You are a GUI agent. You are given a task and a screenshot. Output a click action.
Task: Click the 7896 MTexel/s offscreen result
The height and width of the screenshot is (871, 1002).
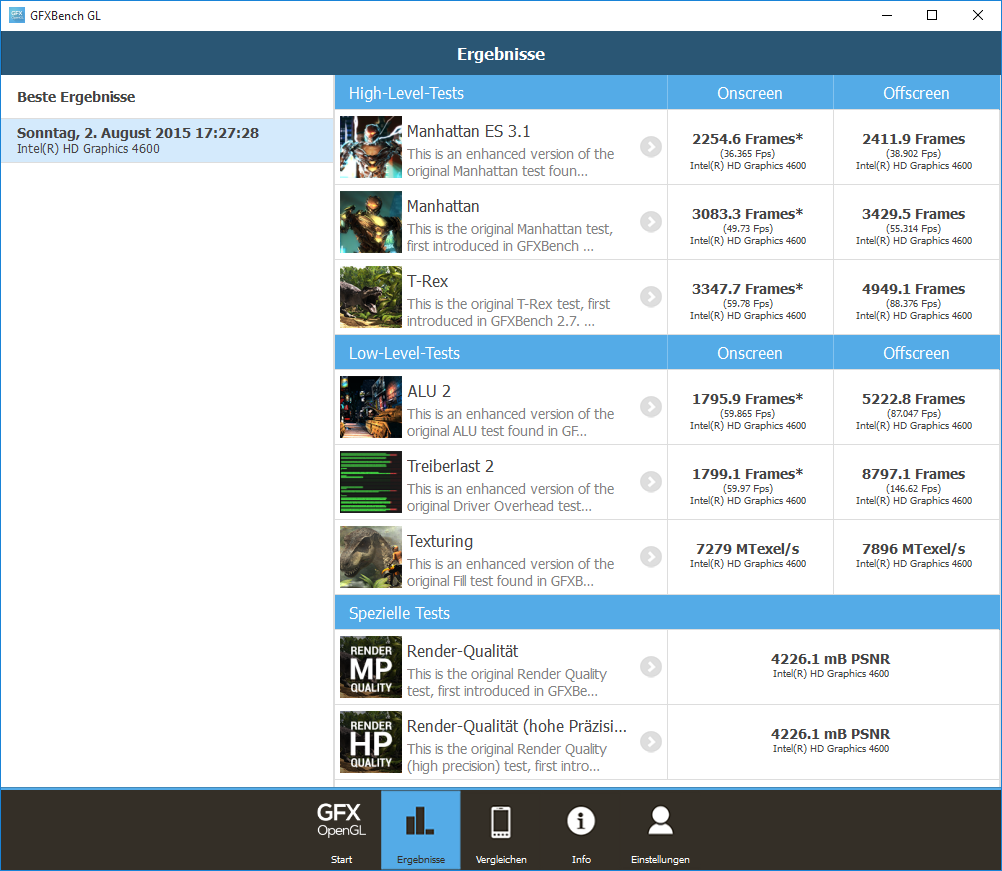pyautogui.click(x=914, y=549)
